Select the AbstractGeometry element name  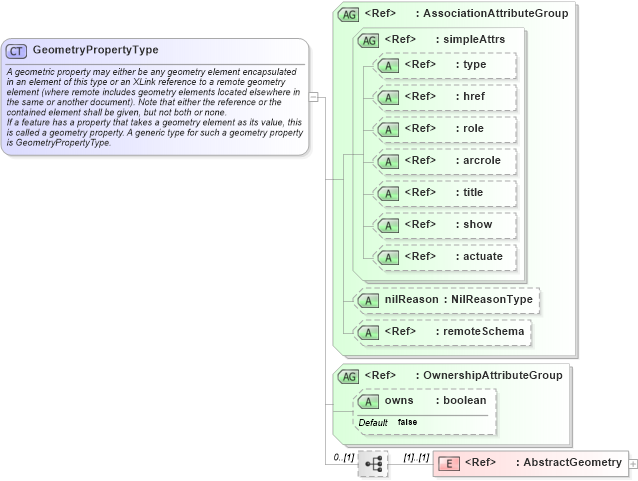[x=572, y=463]
